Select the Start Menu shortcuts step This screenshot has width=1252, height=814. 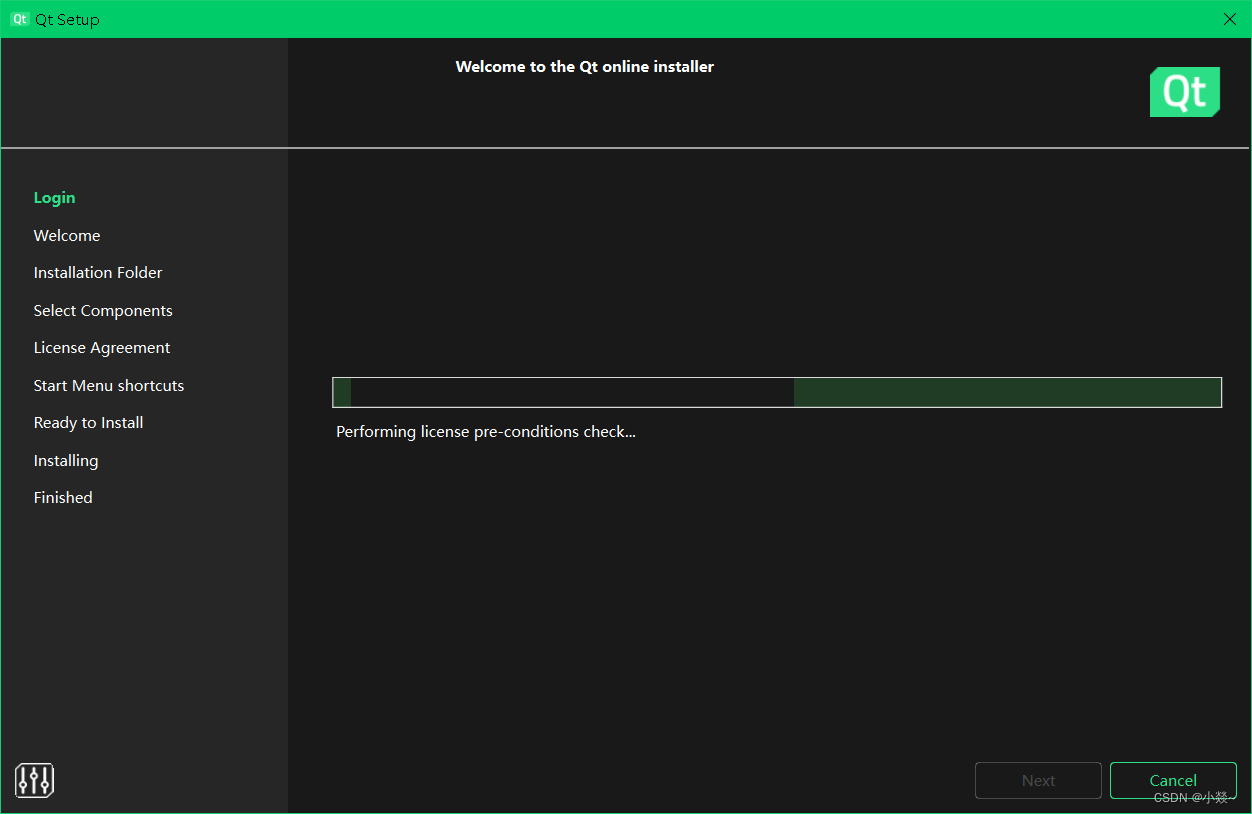(x=109, y=385)
